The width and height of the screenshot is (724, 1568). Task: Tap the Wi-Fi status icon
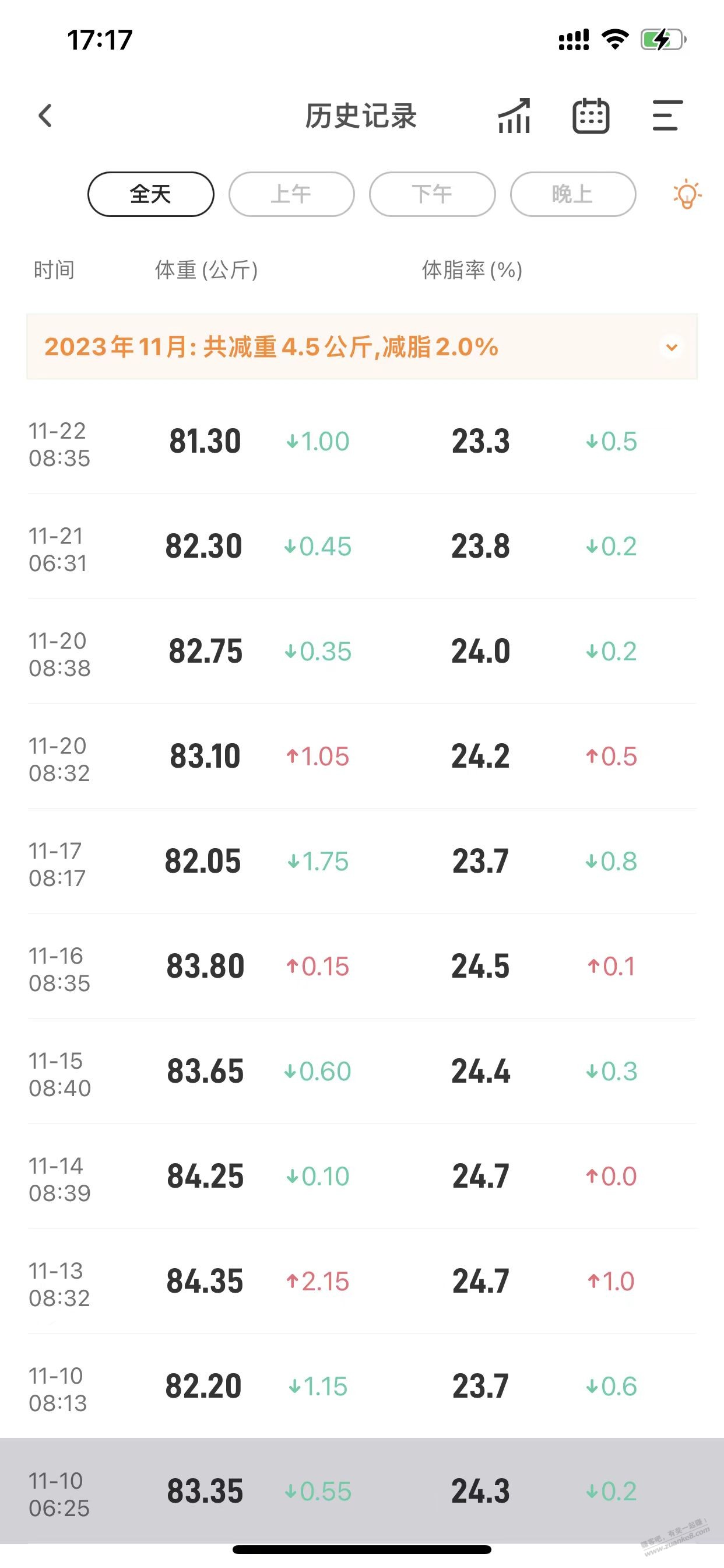point(614,40)
